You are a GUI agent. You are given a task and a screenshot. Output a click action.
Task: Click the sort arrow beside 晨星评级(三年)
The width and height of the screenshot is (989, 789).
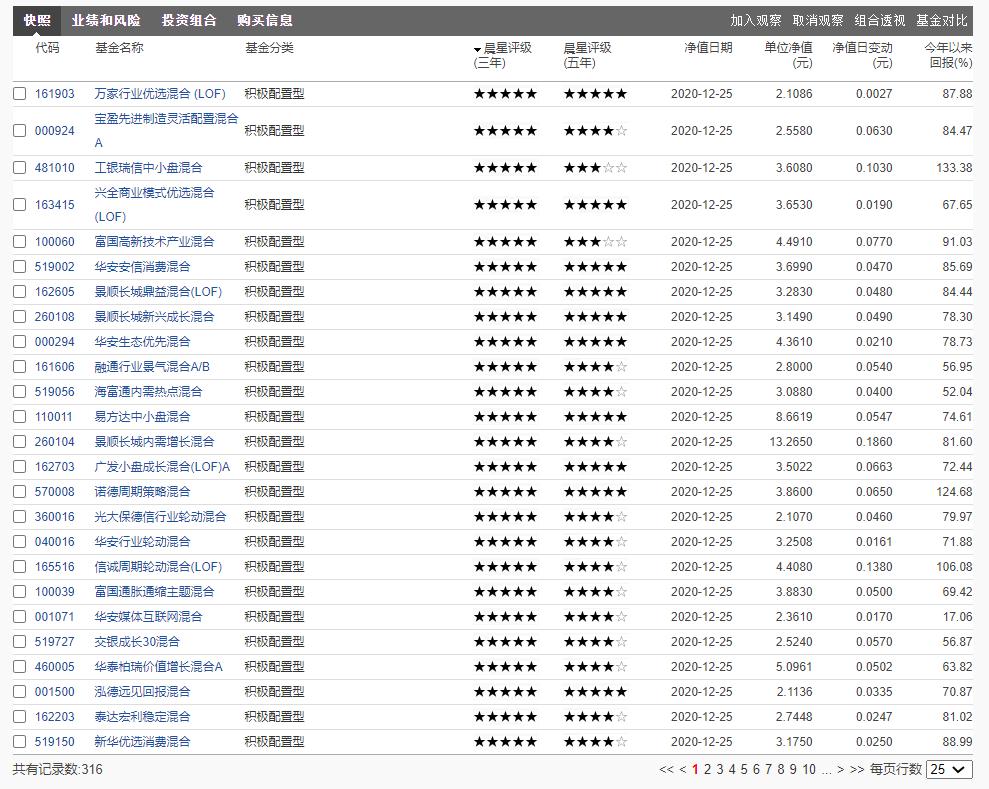point(475,47)
